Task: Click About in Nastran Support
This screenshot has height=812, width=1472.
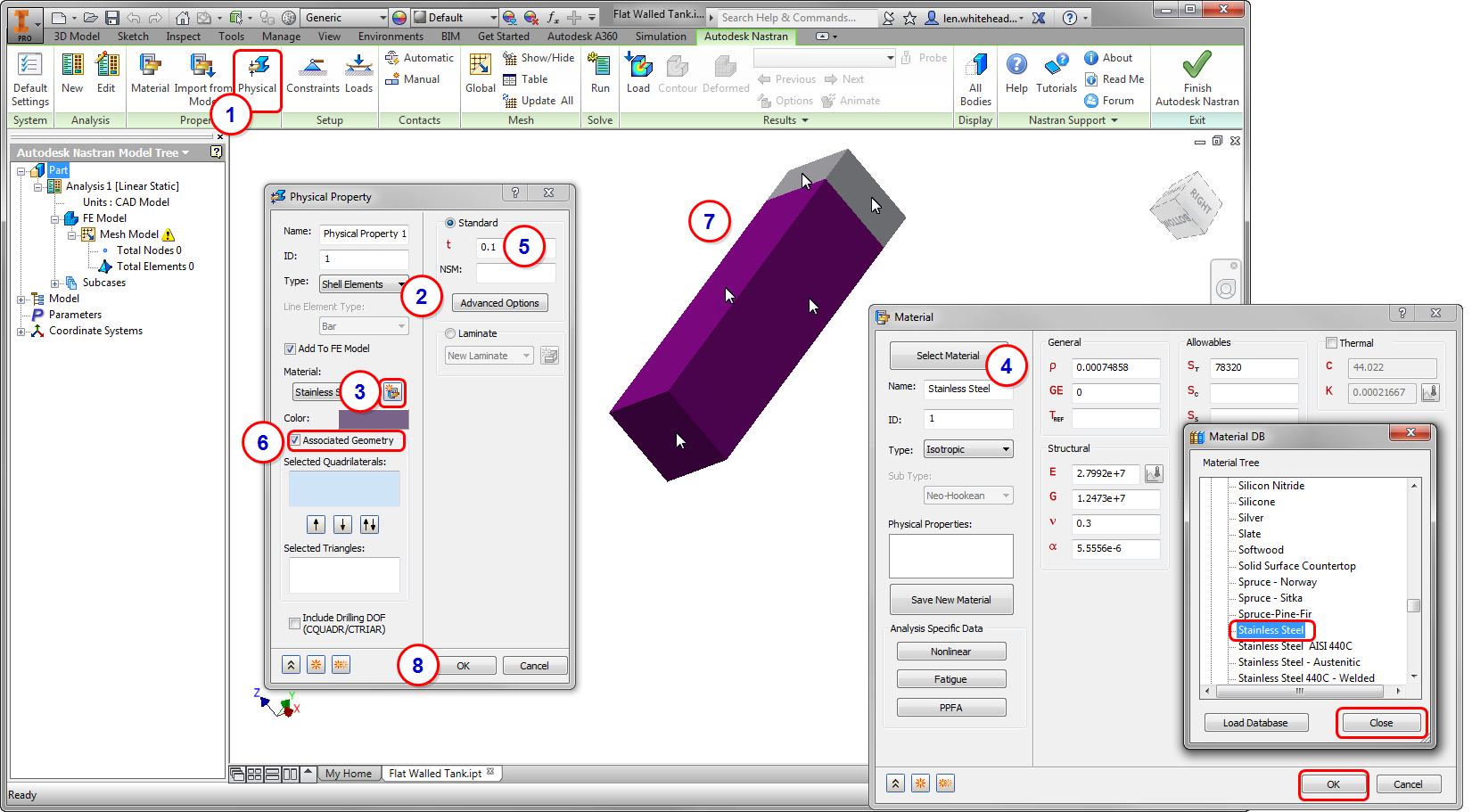Action: (x=1108, y=58)
